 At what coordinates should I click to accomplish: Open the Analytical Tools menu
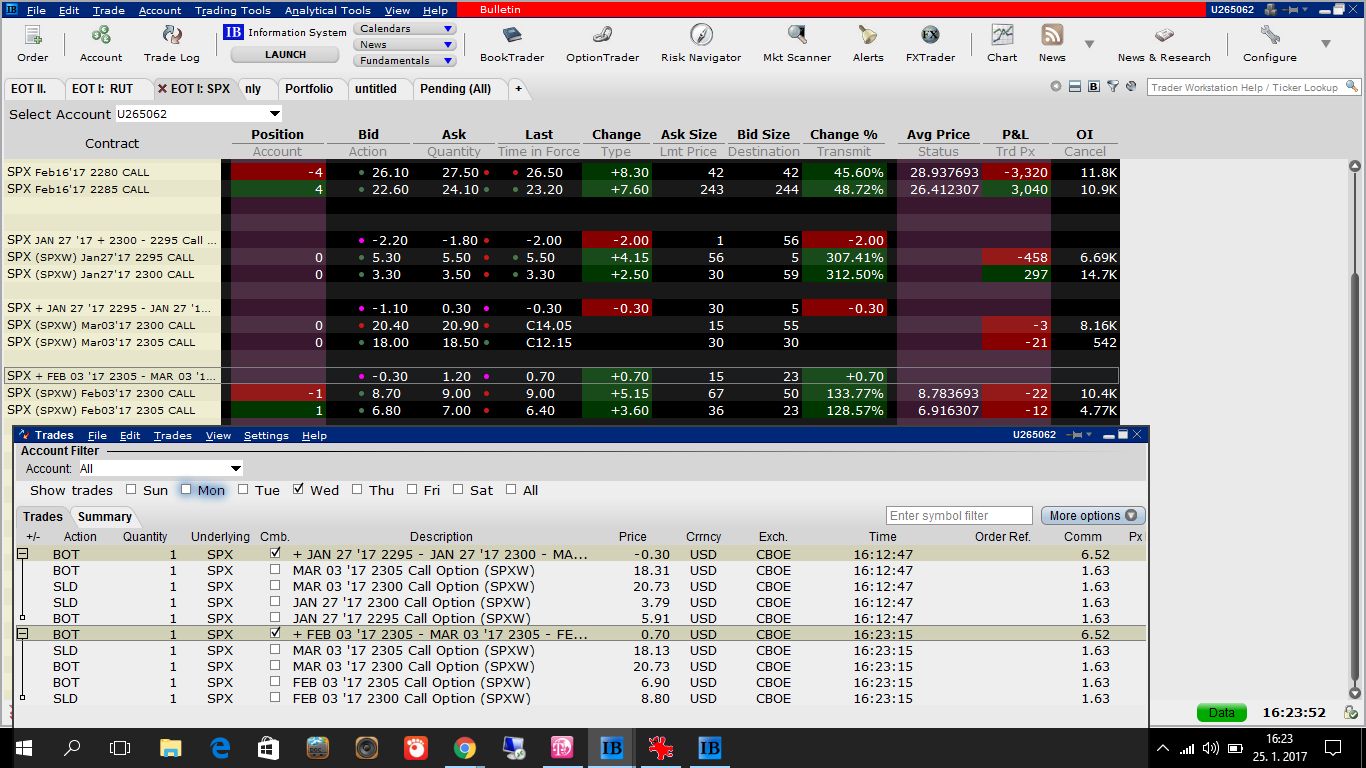pos(327,10)
